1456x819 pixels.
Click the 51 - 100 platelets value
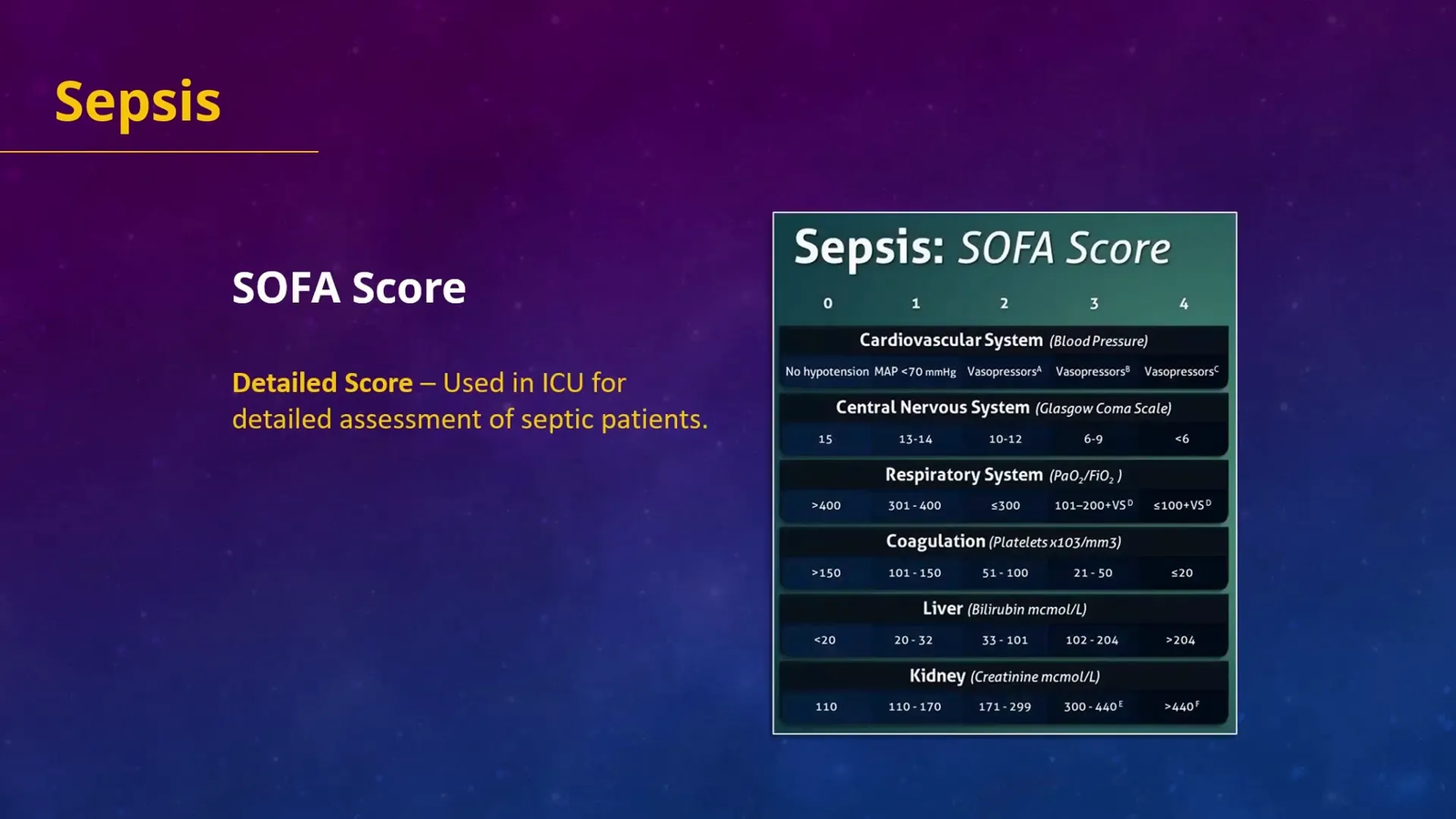(1005, 573)
